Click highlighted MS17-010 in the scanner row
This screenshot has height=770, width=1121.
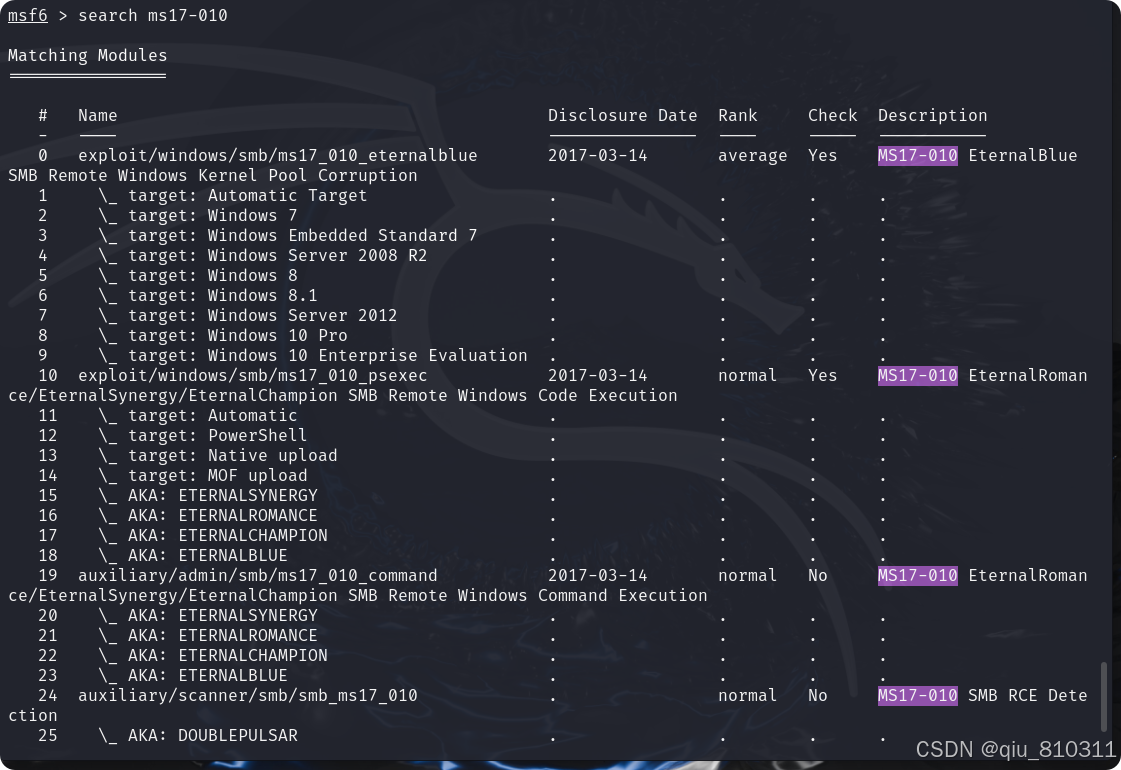tap(917, 696)
